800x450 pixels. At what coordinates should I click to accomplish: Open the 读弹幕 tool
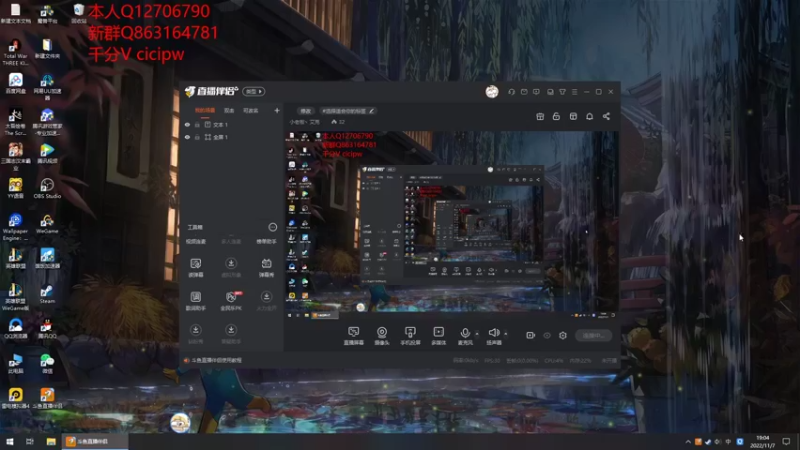point(195,267)
